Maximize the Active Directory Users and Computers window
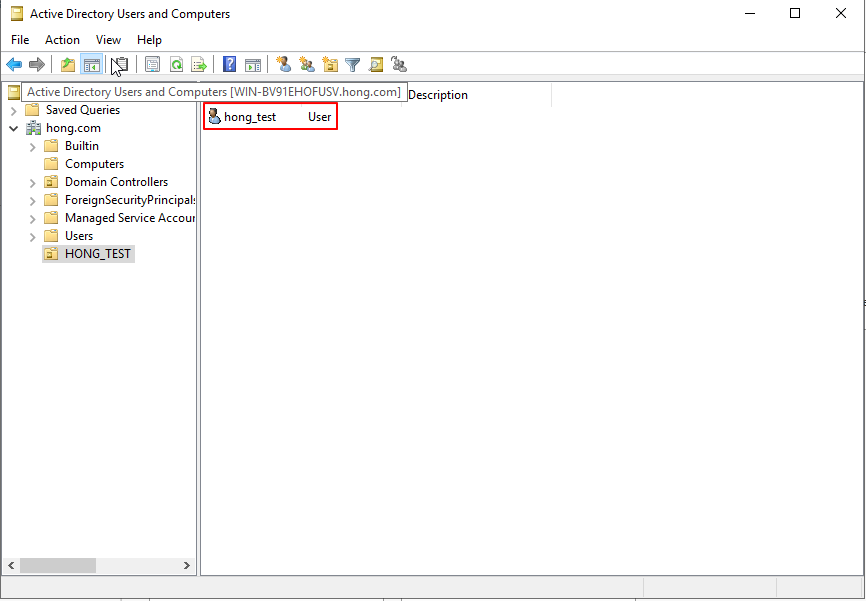866x601 pixels. pyautogui.click(x=795, y=13)
